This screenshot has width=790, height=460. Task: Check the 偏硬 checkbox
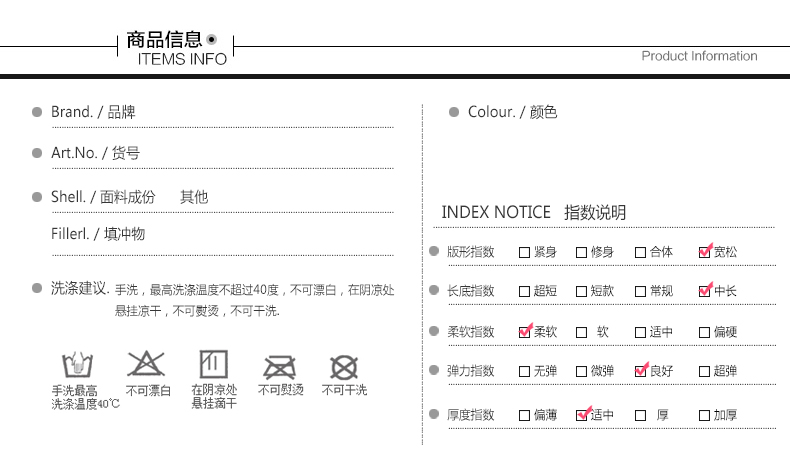(704, 332)
